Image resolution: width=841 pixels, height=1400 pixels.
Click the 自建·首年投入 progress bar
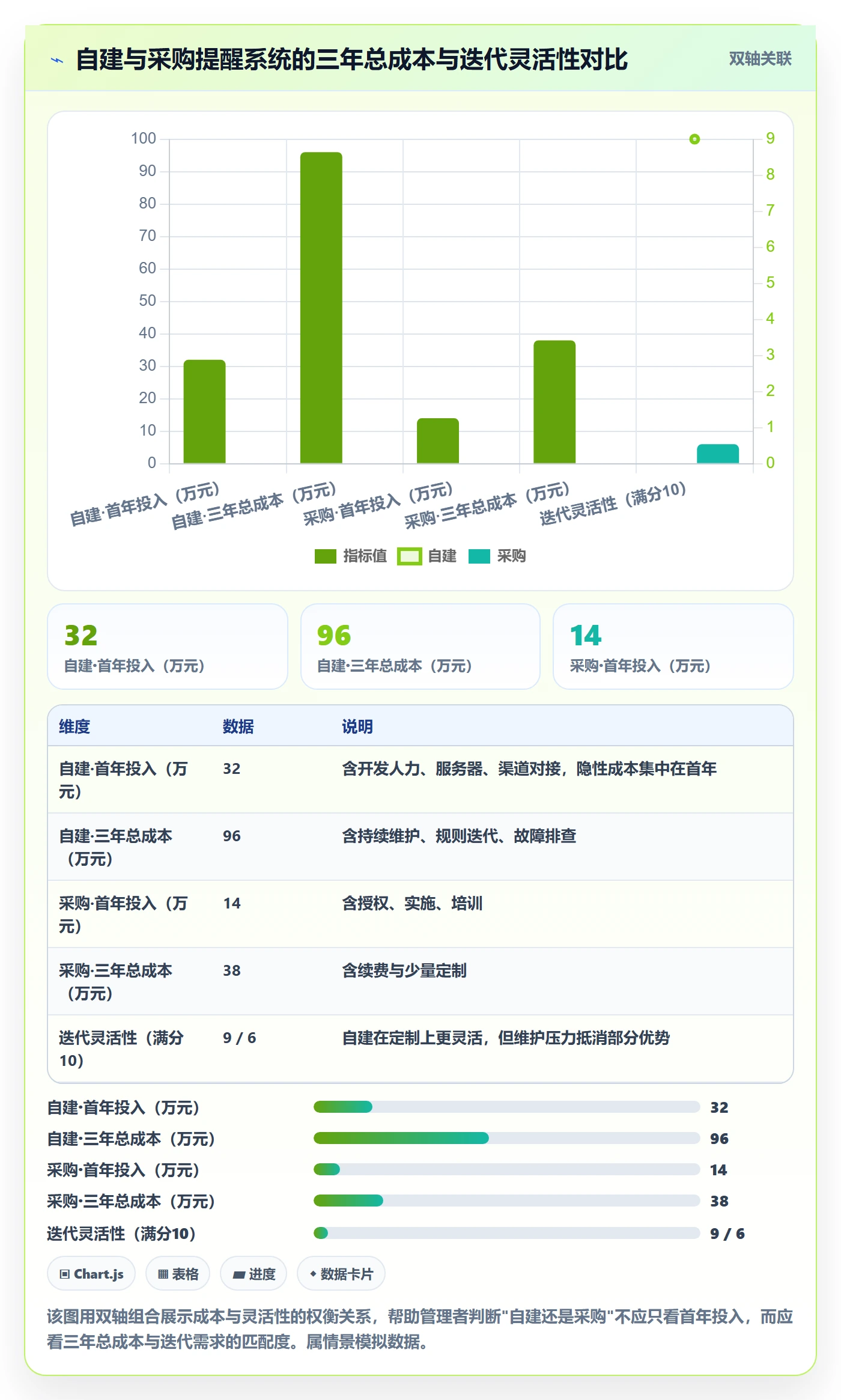[506, 1107]
